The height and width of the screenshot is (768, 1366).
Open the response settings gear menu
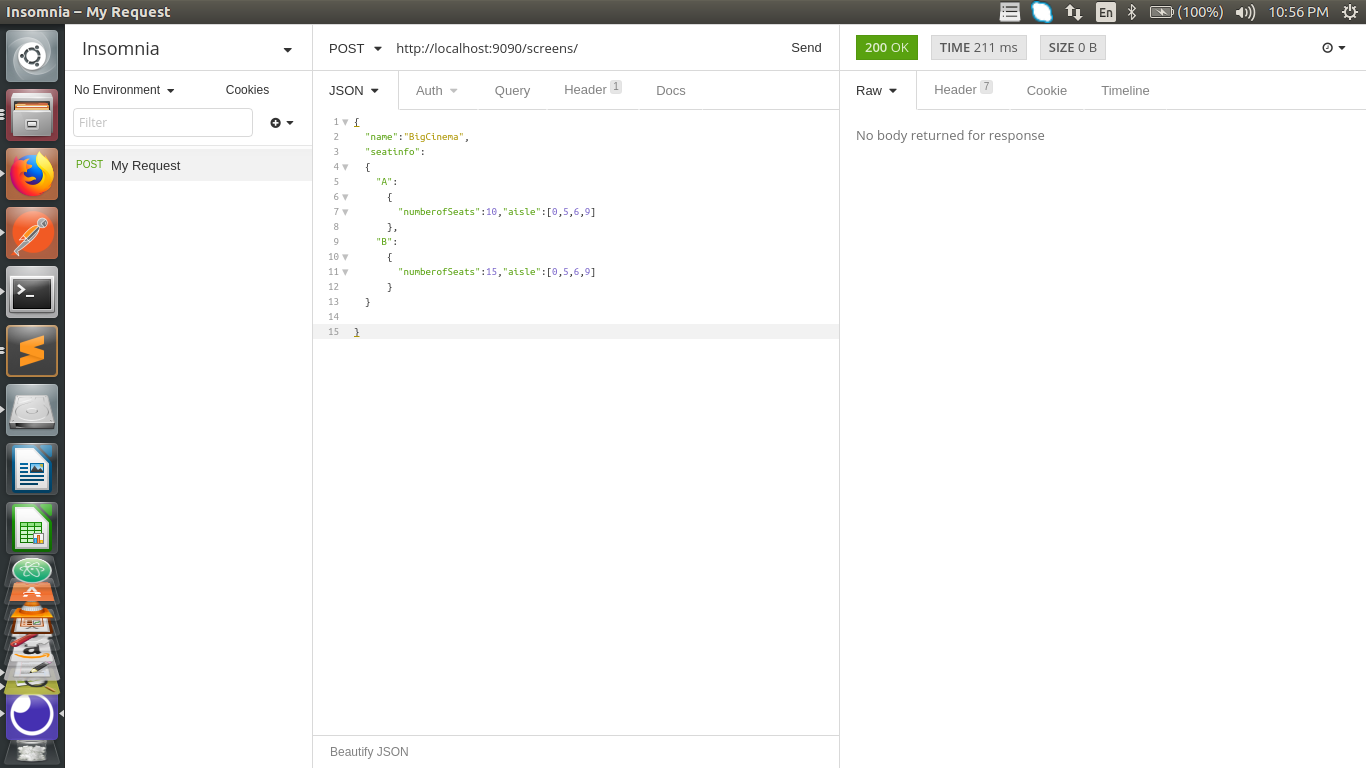coord(1333,47)
